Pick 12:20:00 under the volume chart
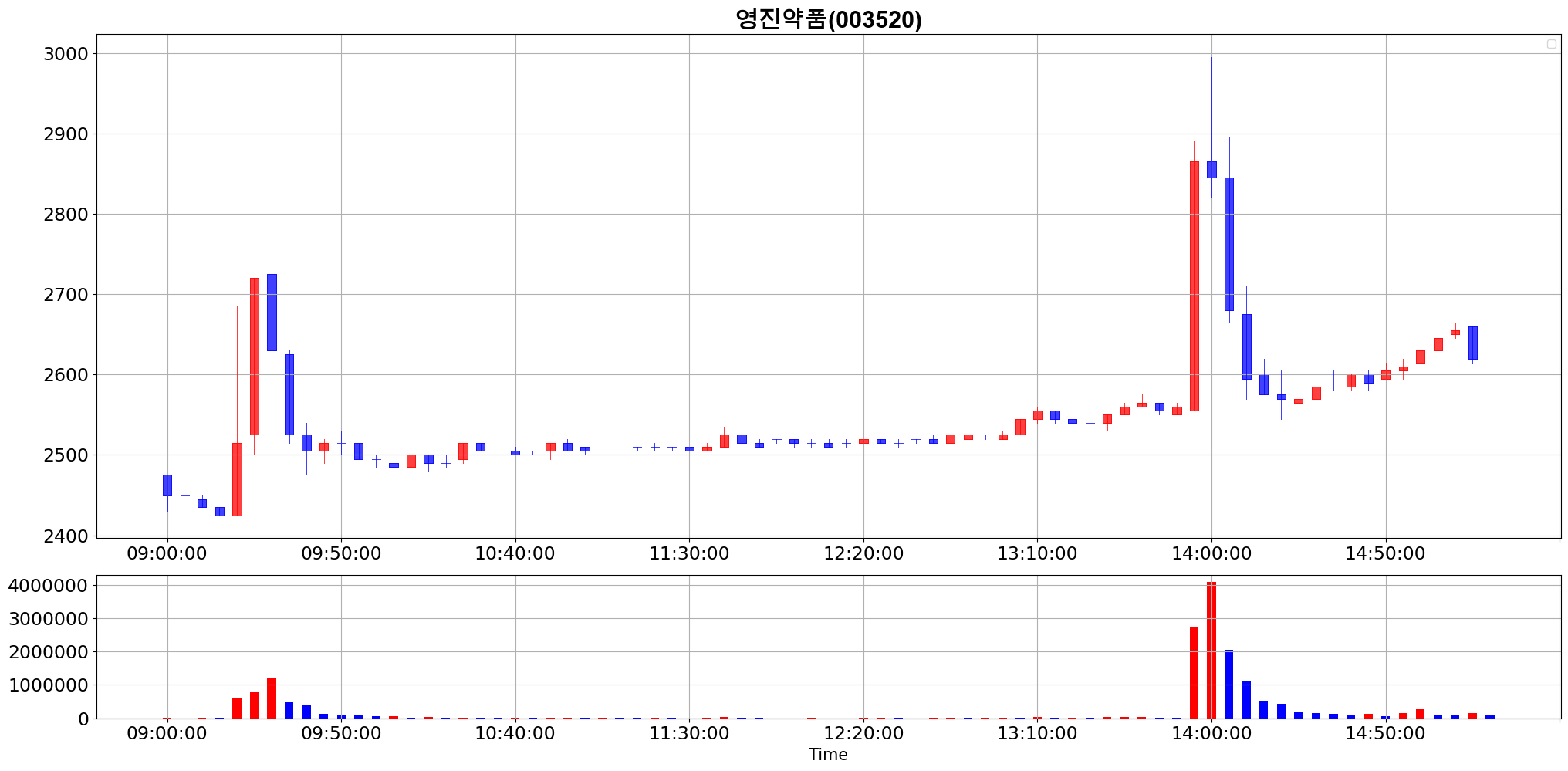 (863, 733)
